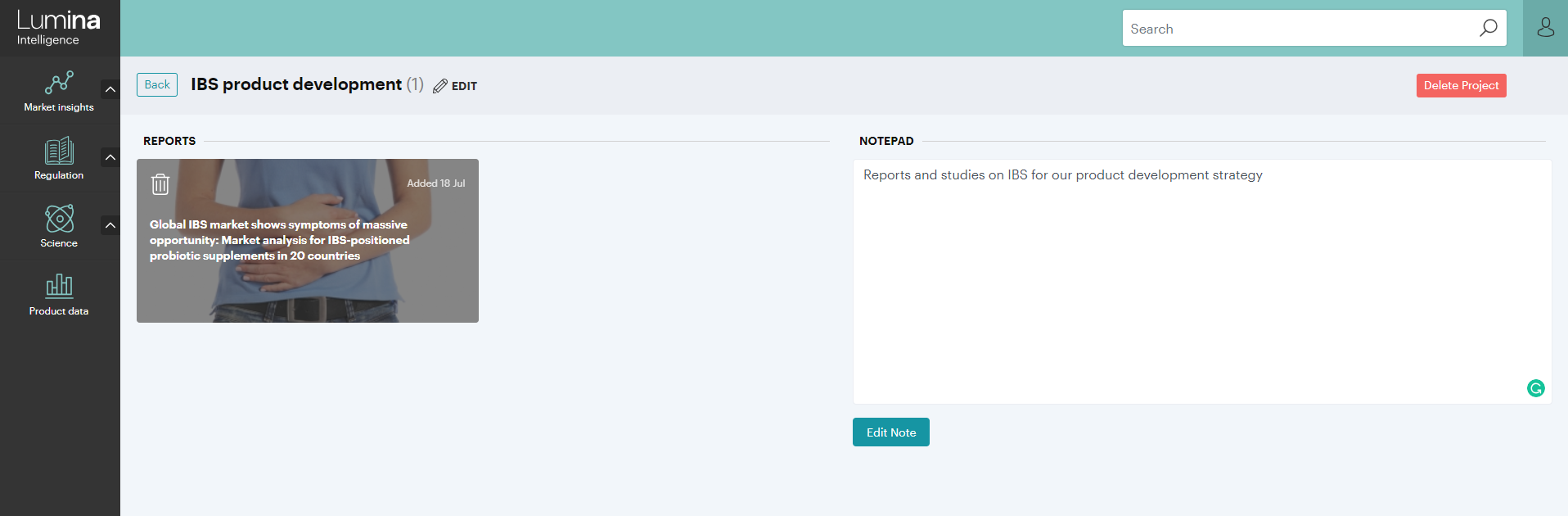This screenshot has height=516, width=1568.
Task: Click the Delete Project button
Action: 1461,85
